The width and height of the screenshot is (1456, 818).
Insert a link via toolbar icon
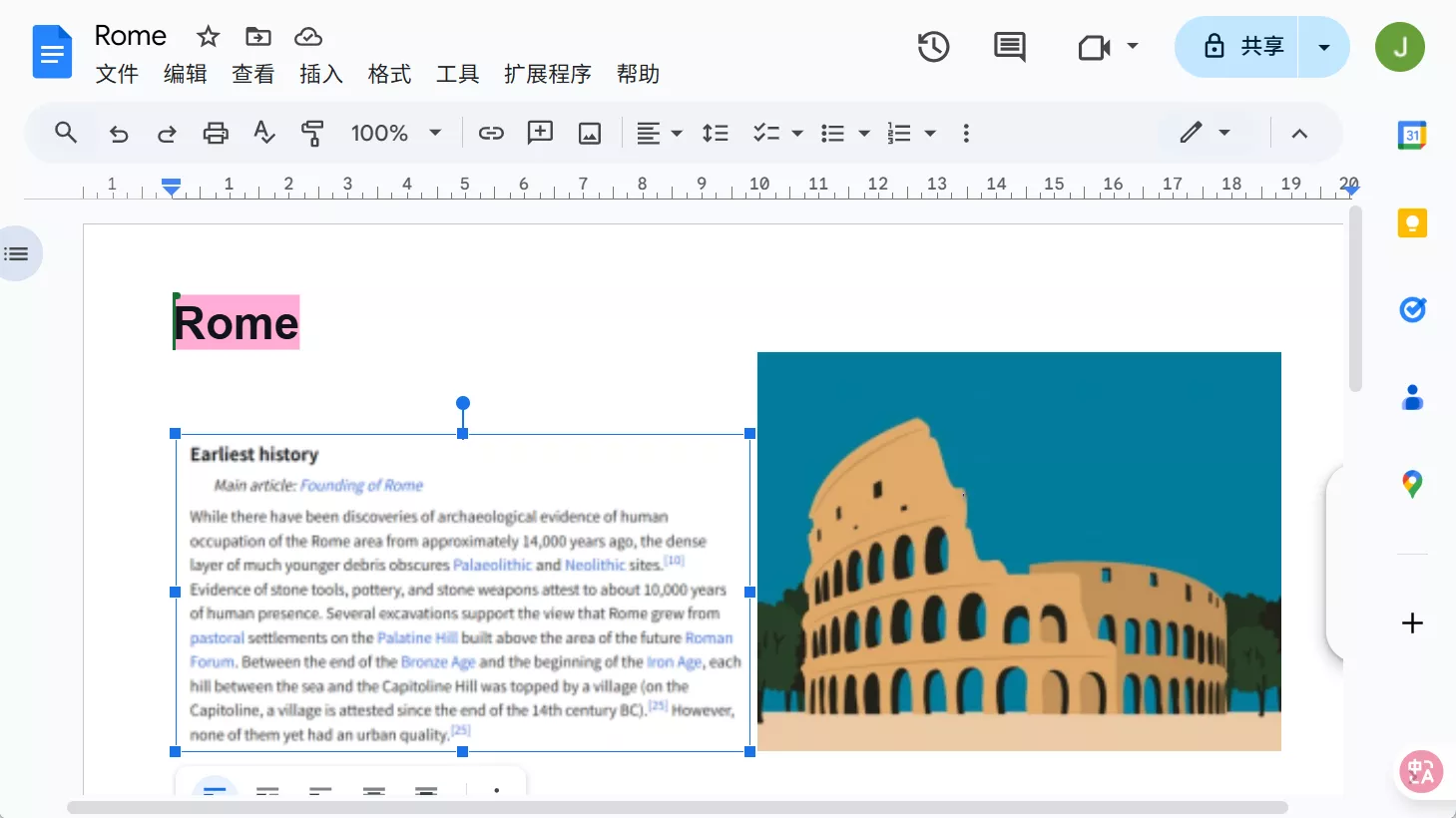491,132
